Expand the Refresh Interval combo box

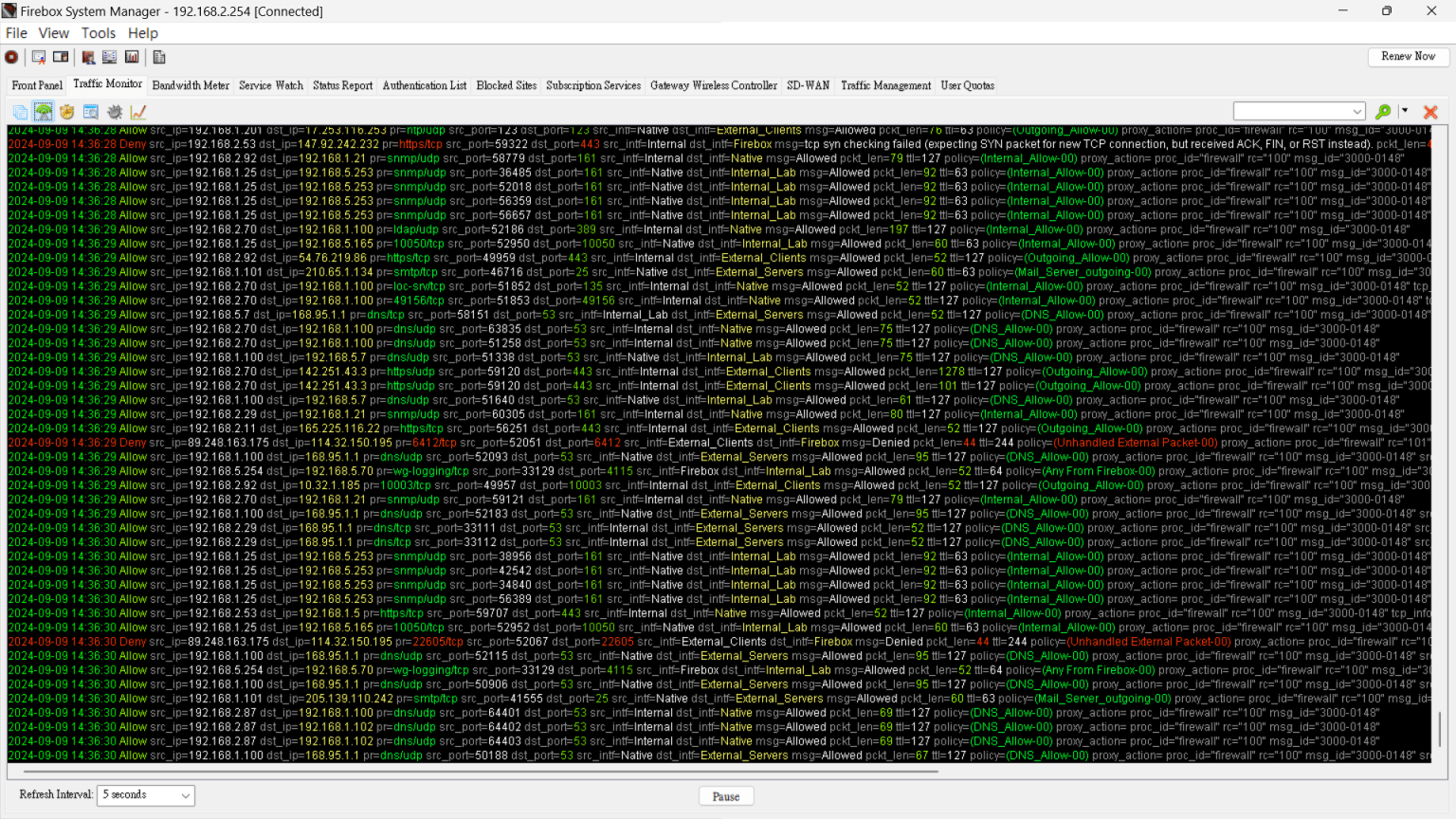[186, 795]
